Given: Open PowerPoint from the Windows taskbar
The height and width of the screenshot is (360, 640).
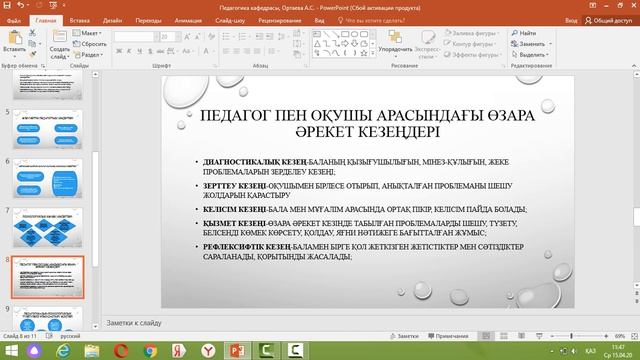Looking at the screenshot, I should pyautogui.click(x=237, y=351).
